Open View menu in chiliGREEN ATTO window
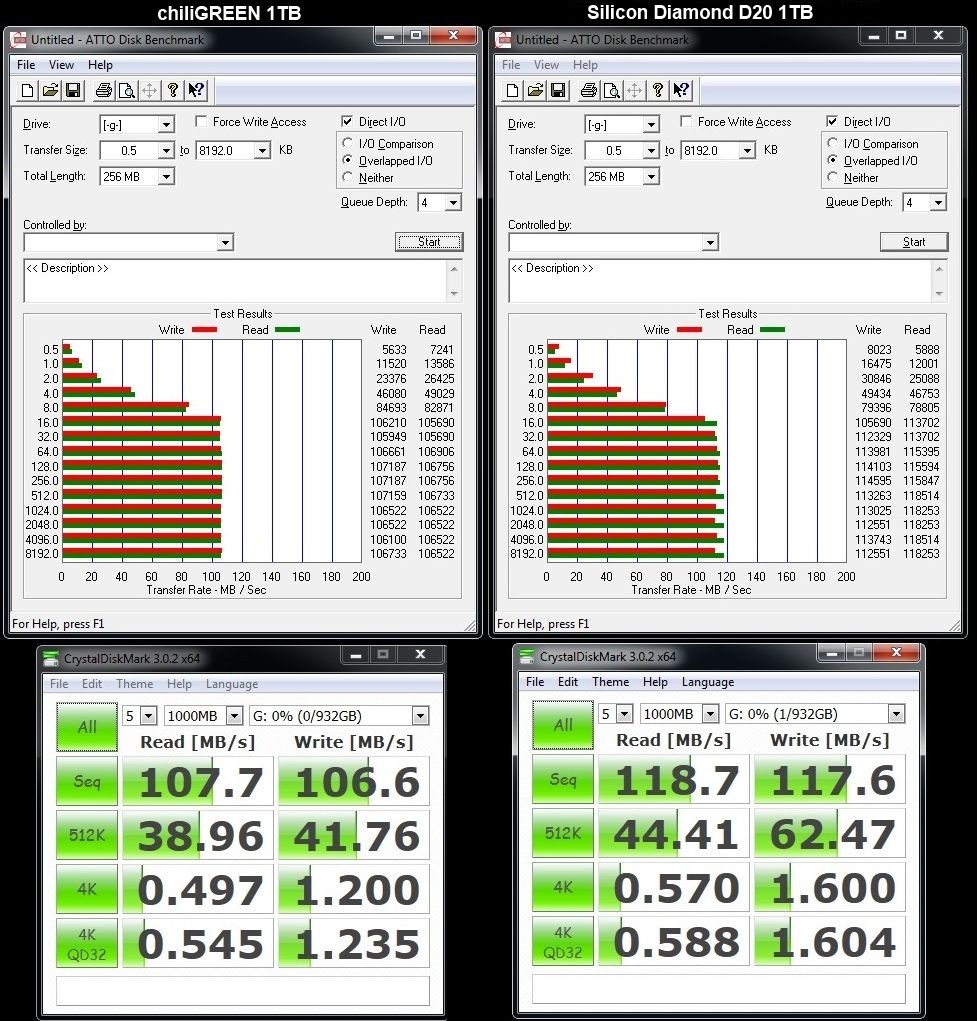The image size is (977, 1021). pos(61,64)
